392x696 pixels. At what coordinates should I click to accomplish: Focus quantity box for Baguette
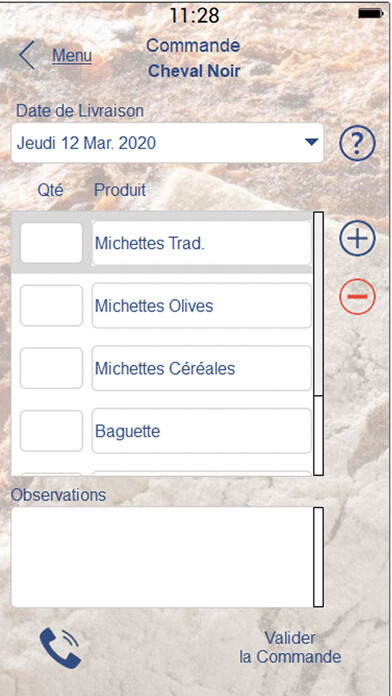(51, 431)
